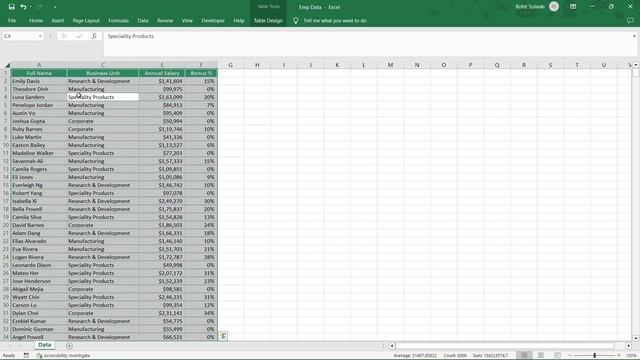The width and height of the screenshot is (640, 360).
Task: Click the Tell me lightbulb icon
Action: tap(296, 20)
